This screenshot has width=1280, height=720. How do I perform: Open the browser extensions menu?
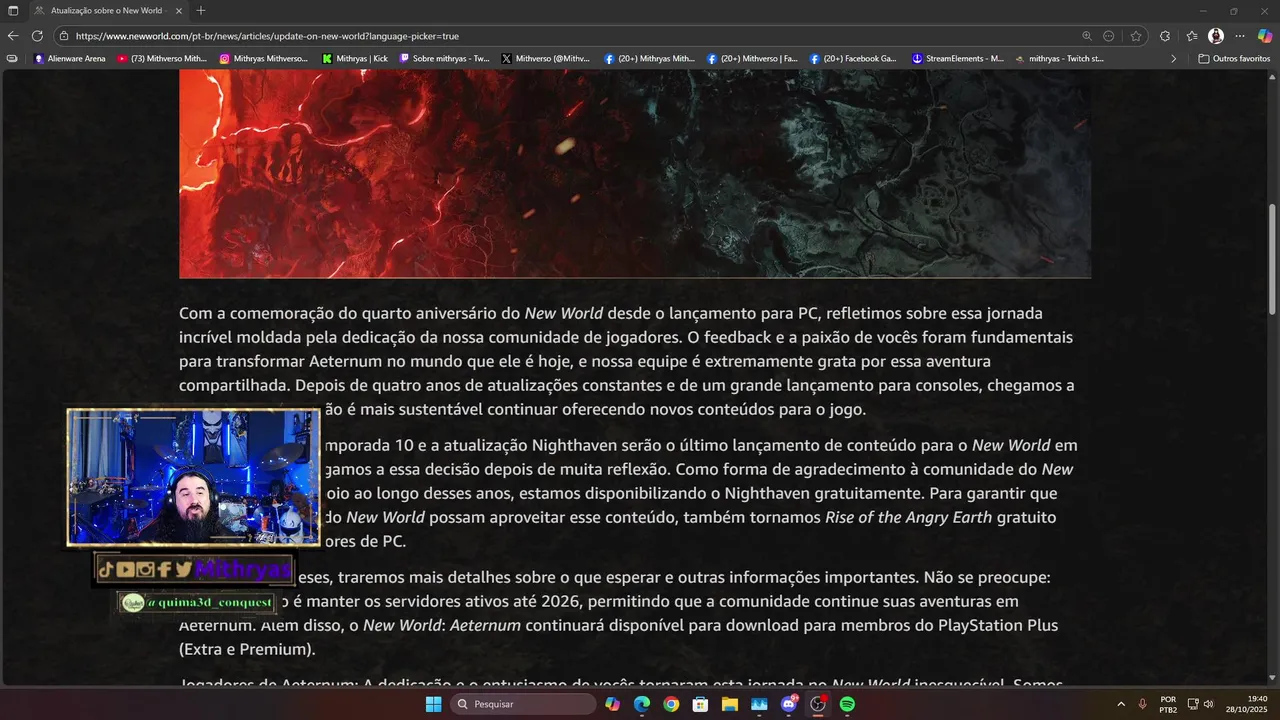pos(1165,36)
